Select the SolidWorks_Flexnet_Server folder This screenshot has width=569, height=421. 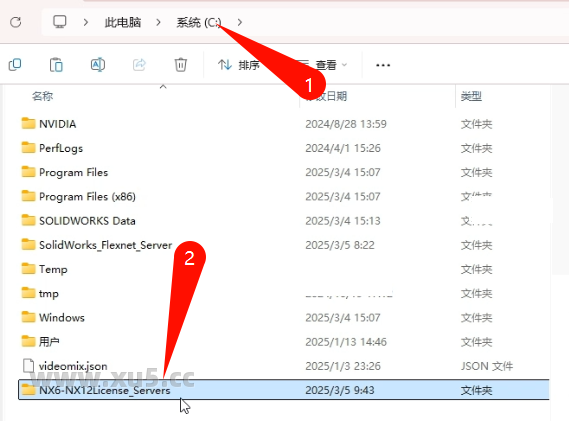106,245
